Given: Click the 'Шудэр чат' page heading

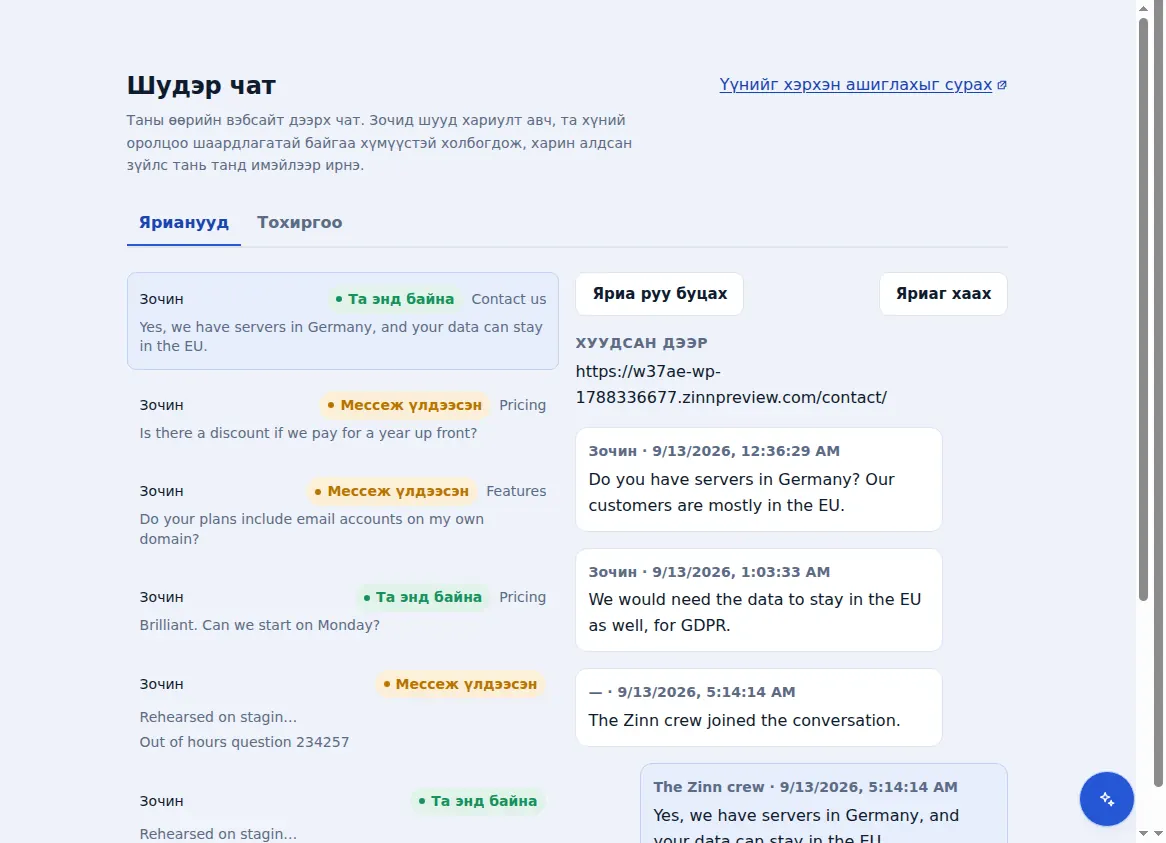Looking at the screenshot, I should coord(201,85).
